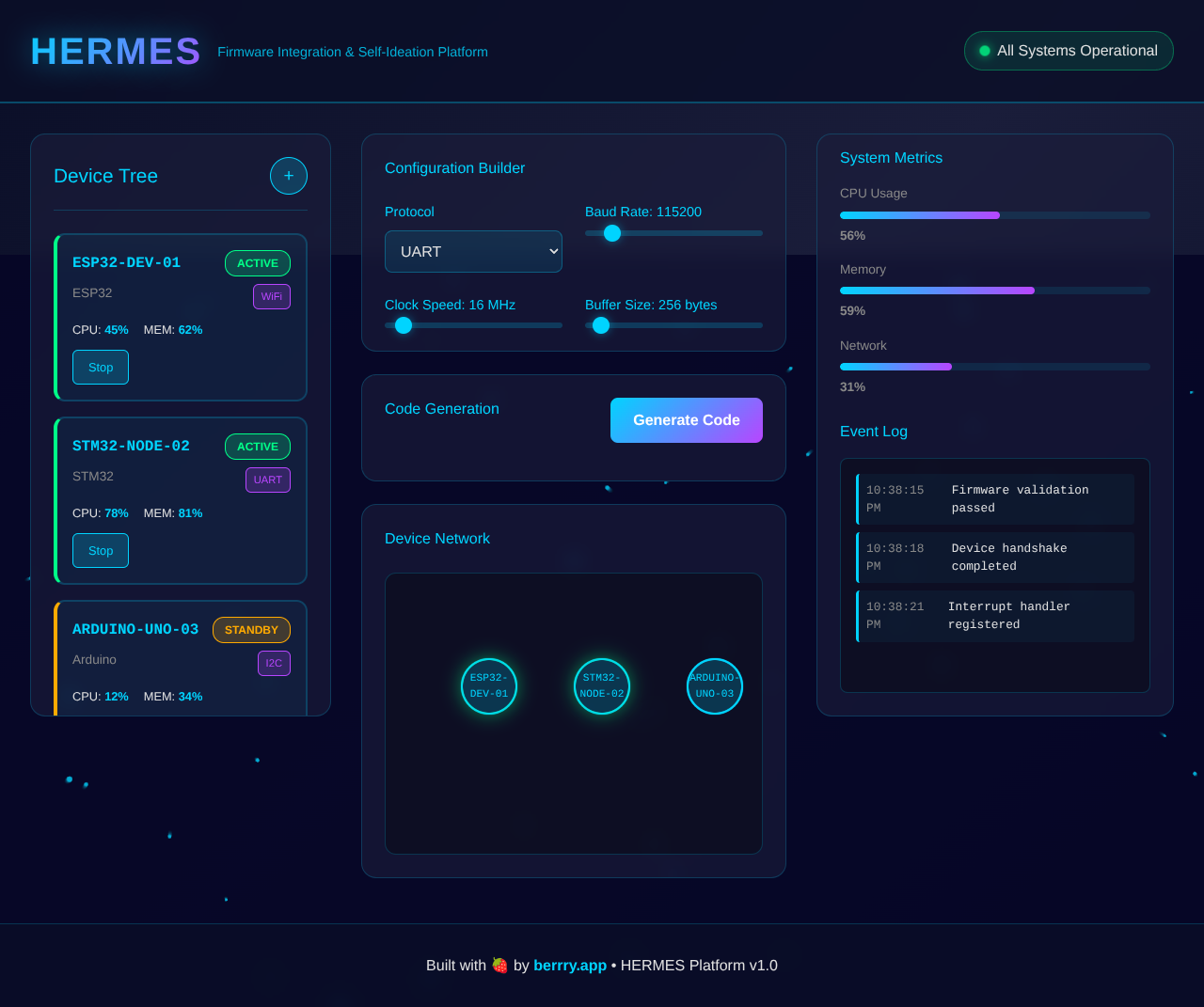Image resolution: width=1204 pixels, height=1007 pixels.
Task: Click the Firmware validation passed log entry
Action: click(x=994, y=498)
